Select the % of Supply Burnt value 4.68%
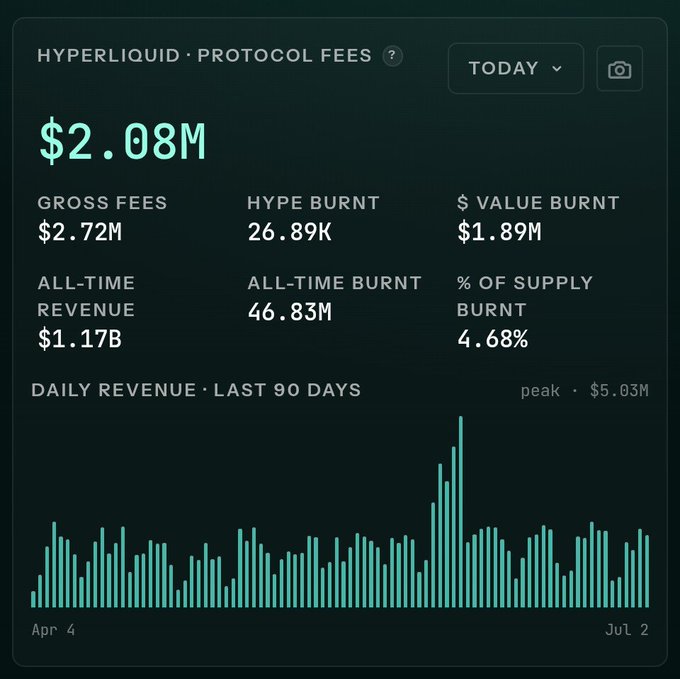680x679 pixels. pyautogui.click(x=493, y=339)
